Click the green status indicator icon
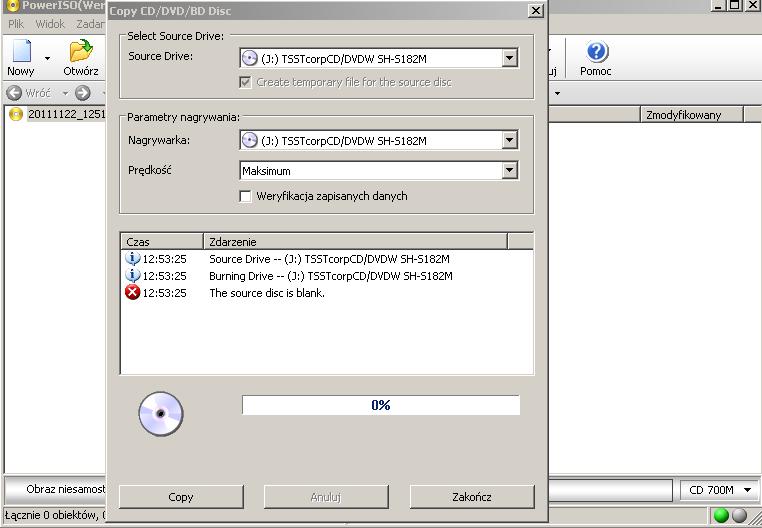This screenshot has height=528, width=762. [721, 515]
